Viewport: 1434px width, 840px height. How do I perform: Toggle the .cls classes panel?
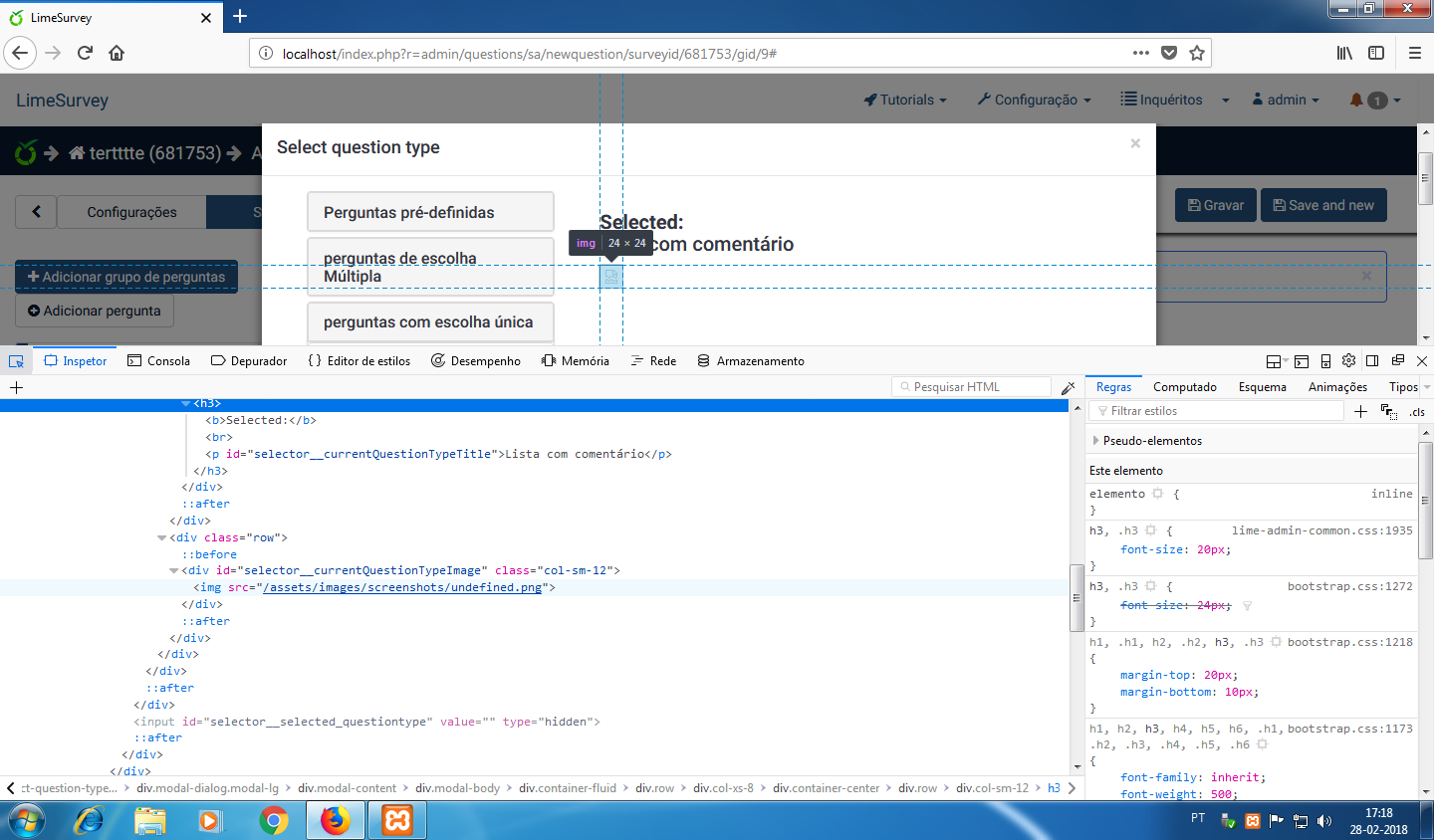pyautogui.click(x=1416, y=411)
